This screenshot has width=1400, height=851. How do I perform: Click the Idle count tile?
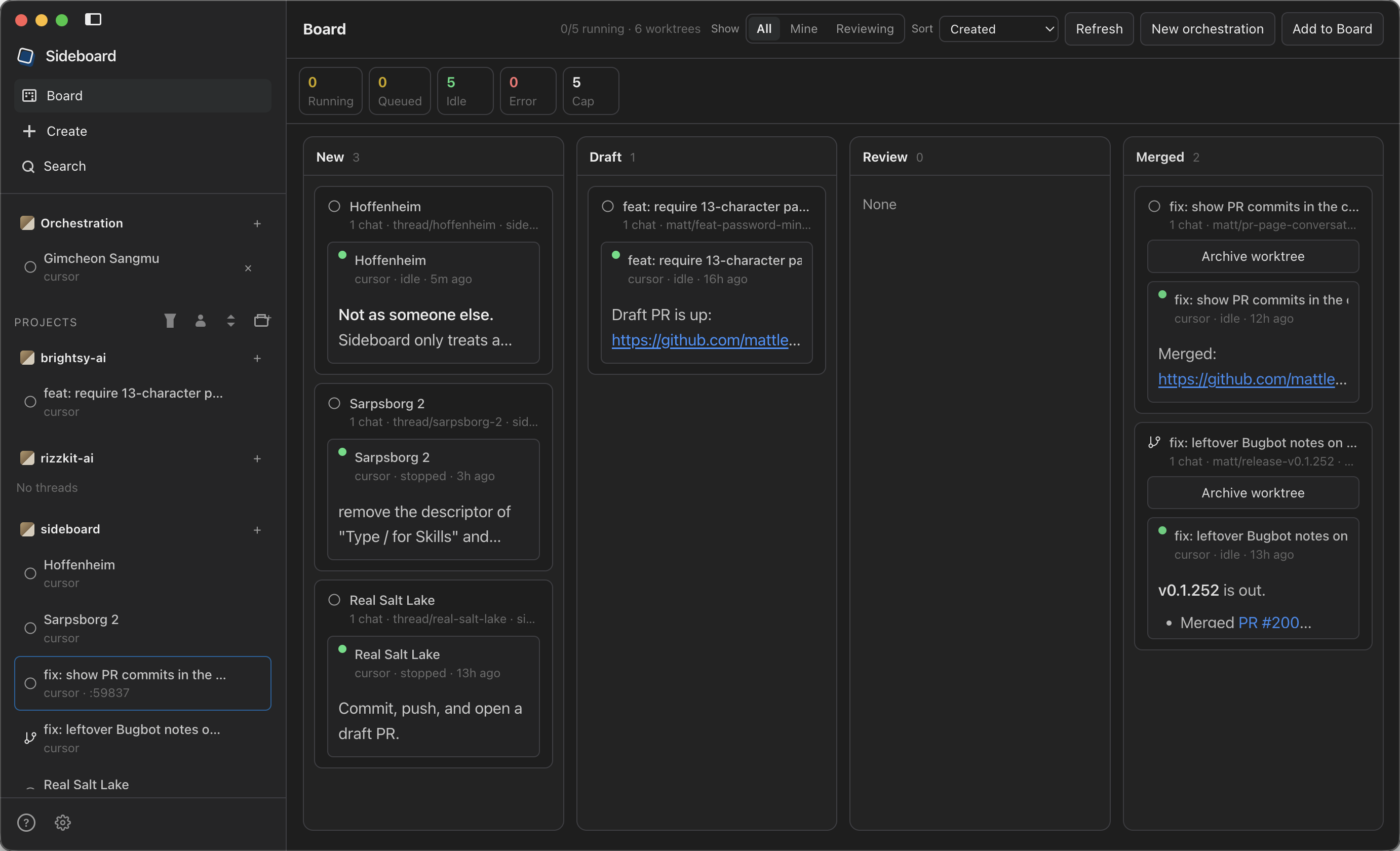pyautogui.click(x=465, y=91)
